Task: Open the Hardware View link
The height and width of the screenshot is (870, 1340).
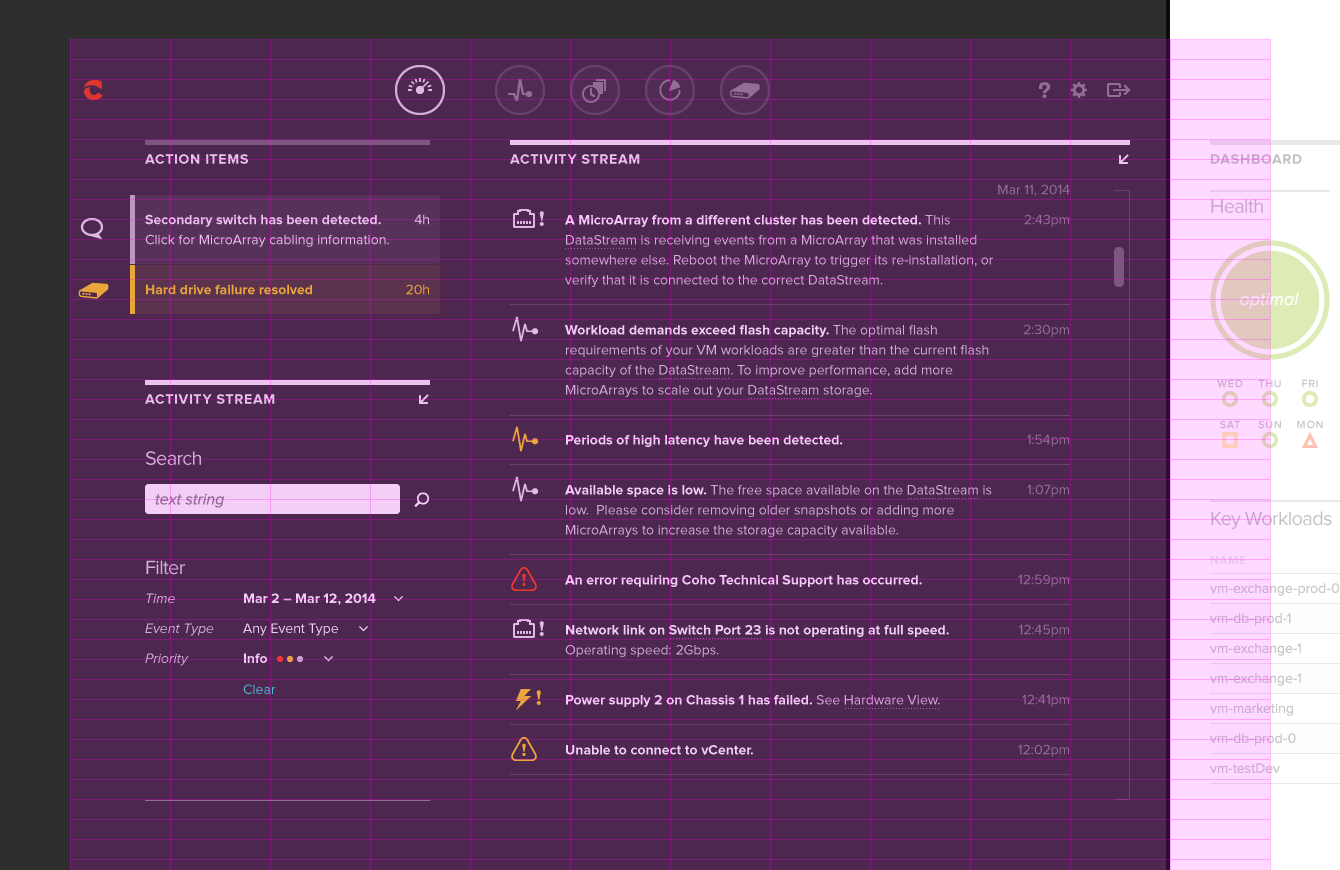Action: point(891,700)
